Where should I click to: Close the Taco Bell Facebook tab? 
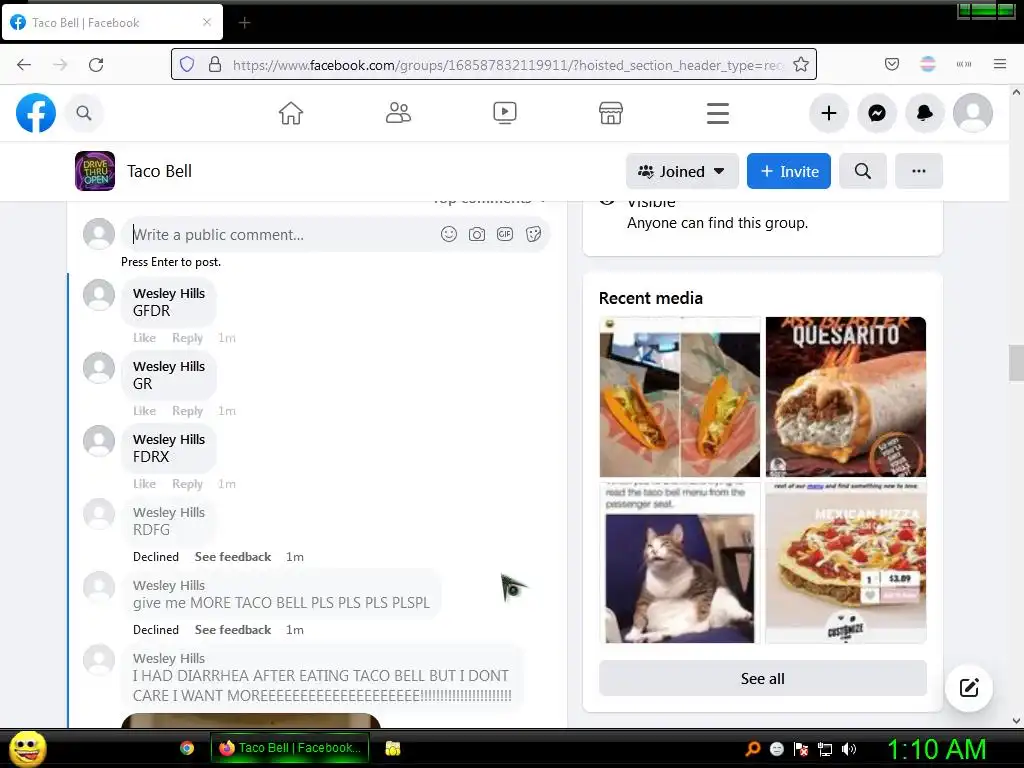click(x=206, y=23)
